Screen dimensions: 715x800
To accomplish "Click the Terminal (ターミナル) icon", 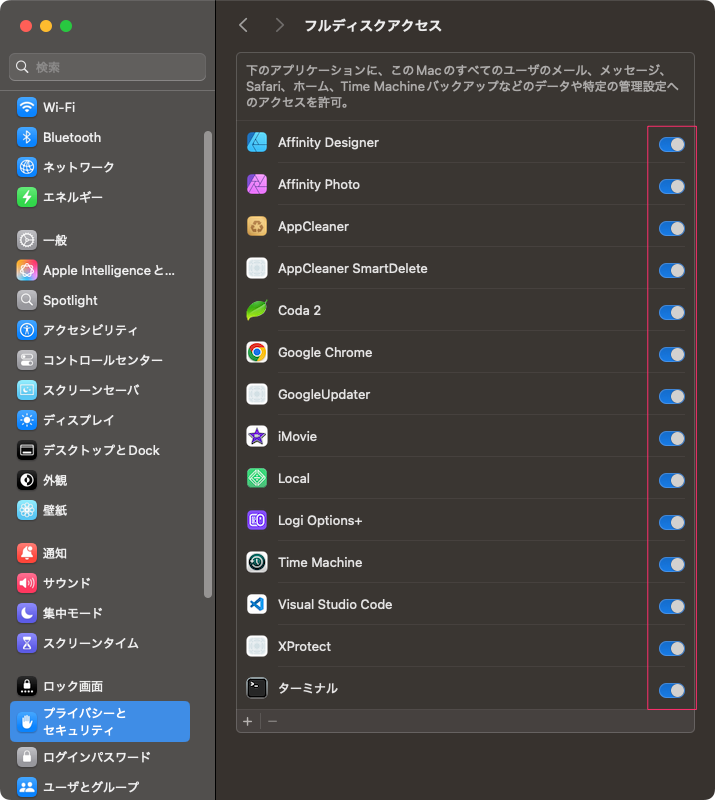I will coord(257,689).
